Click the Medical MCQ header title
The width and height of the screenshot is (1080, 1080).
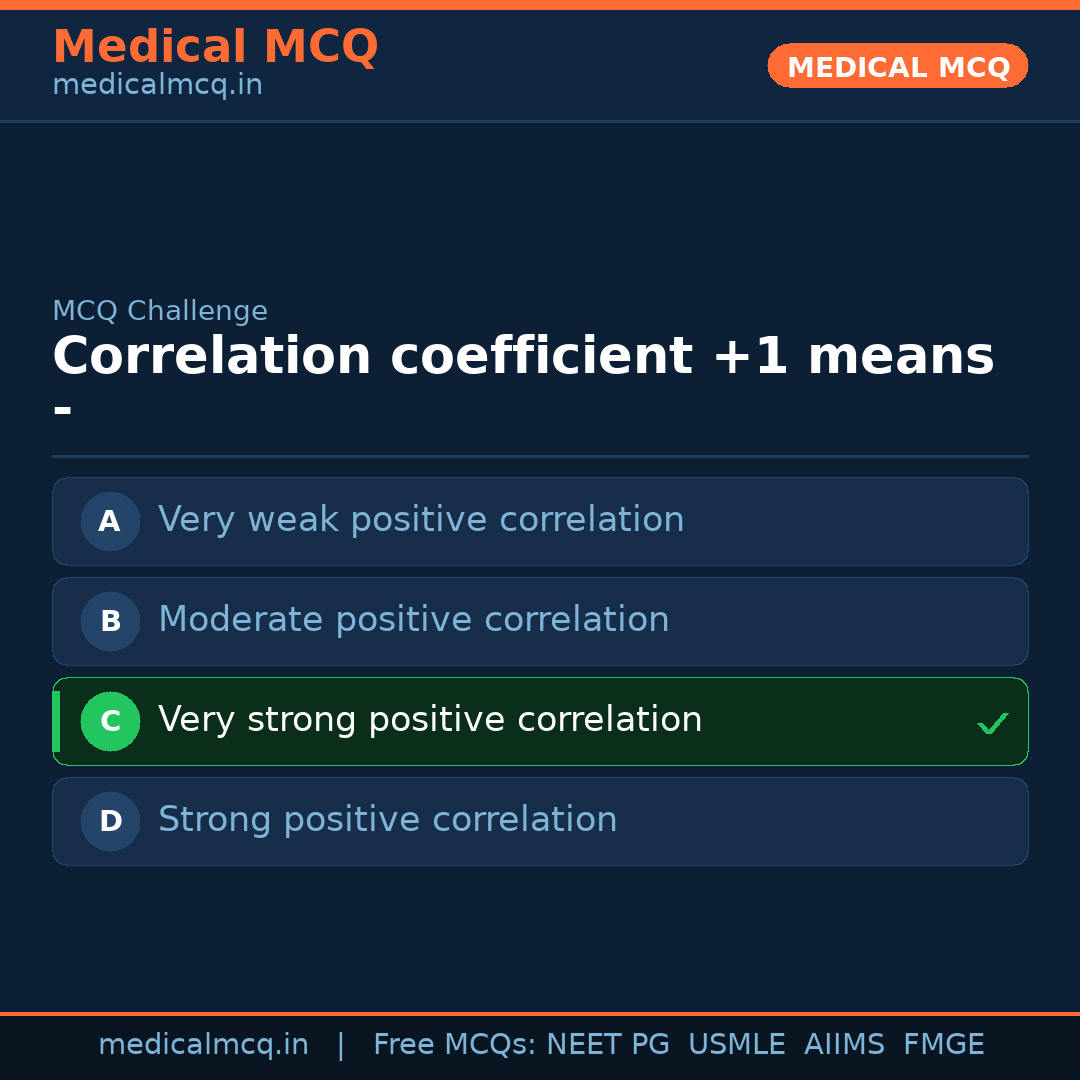click(215, 47)
